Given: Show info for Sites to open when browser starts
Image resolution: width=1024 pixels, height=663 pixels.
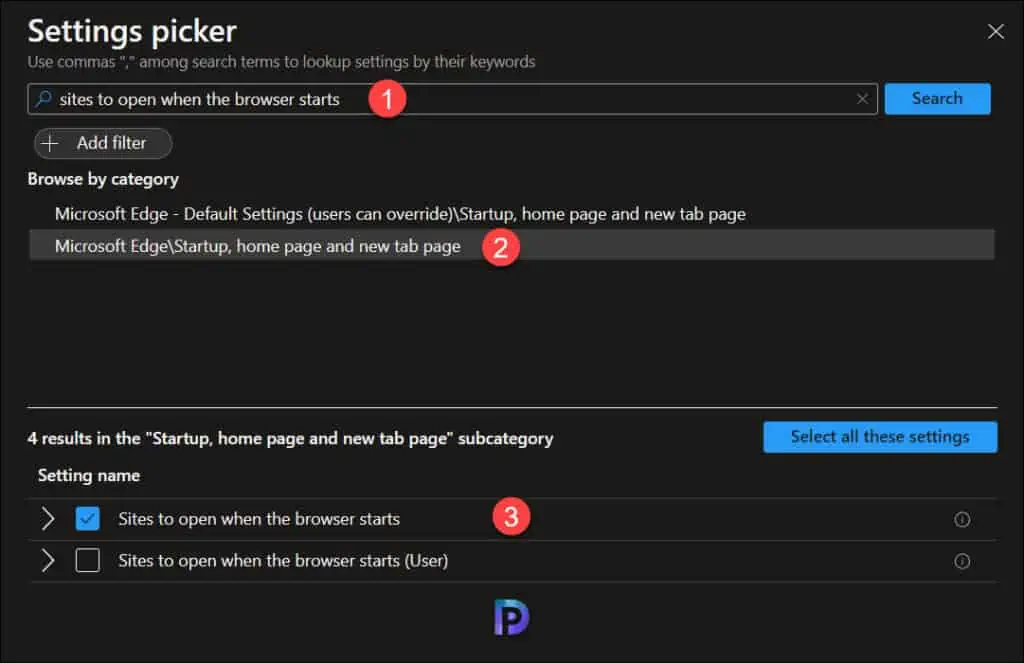Looking at the screenshot, I should [x=961, y=519].
